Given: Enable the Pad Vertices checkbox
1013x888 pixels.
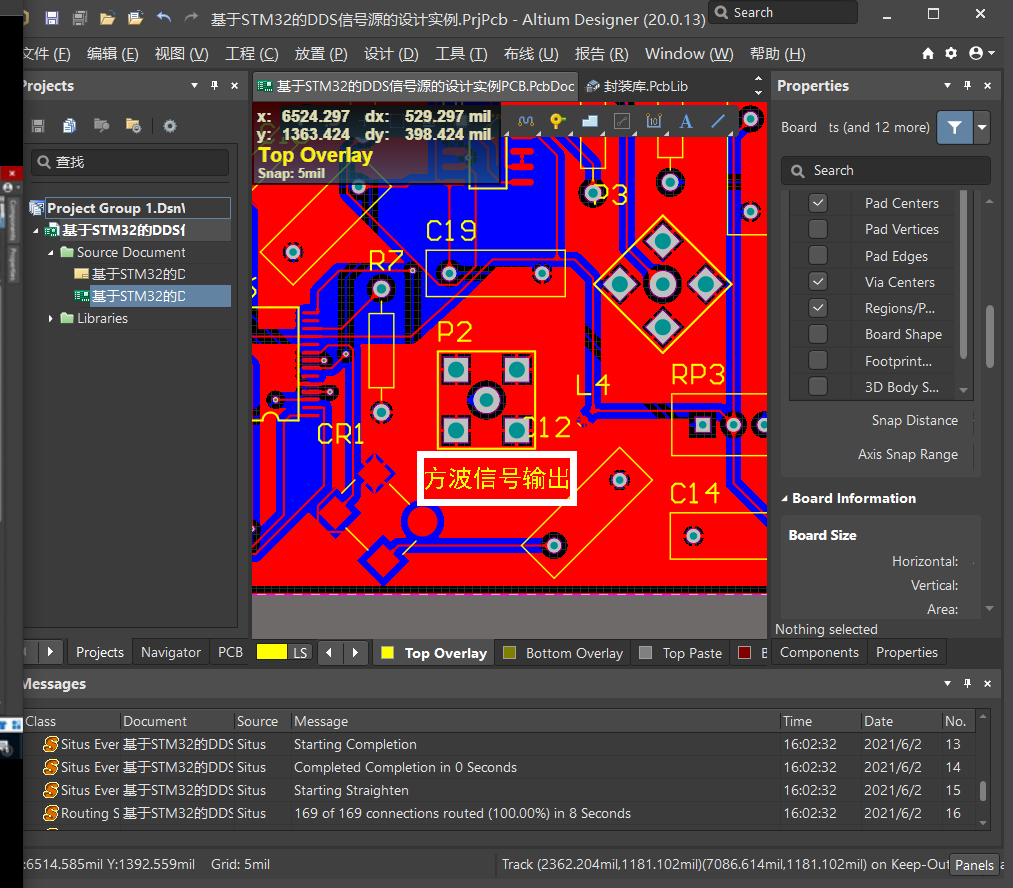Looking at the screenshot, I should click(818, 229).
